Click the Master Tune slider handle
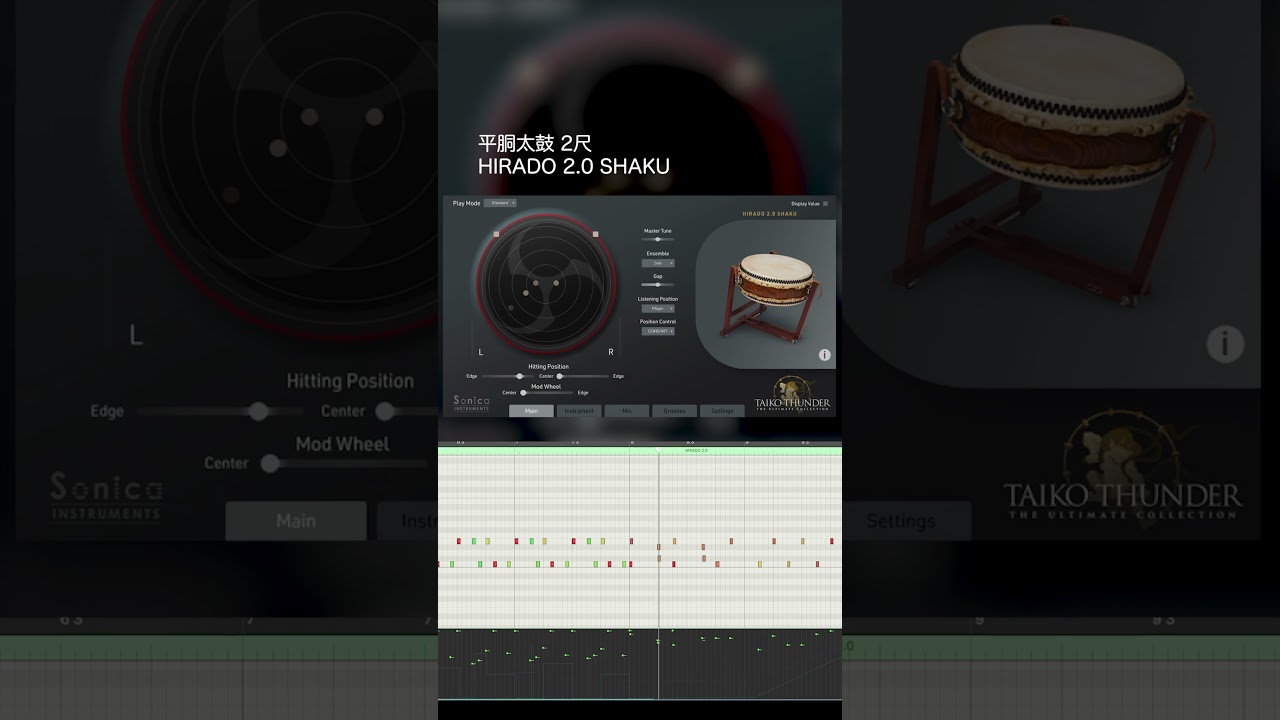 (x=657, y=239)
